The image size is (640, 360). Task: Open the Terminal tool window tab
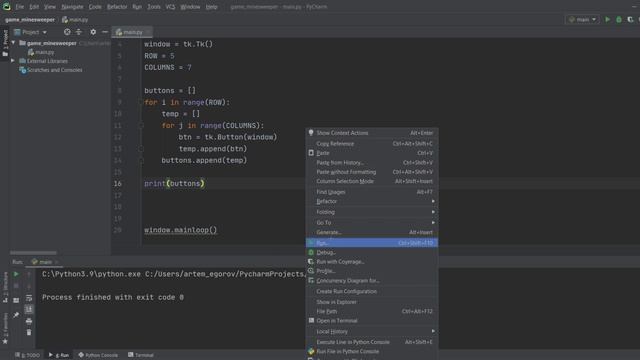pos(141,355)
